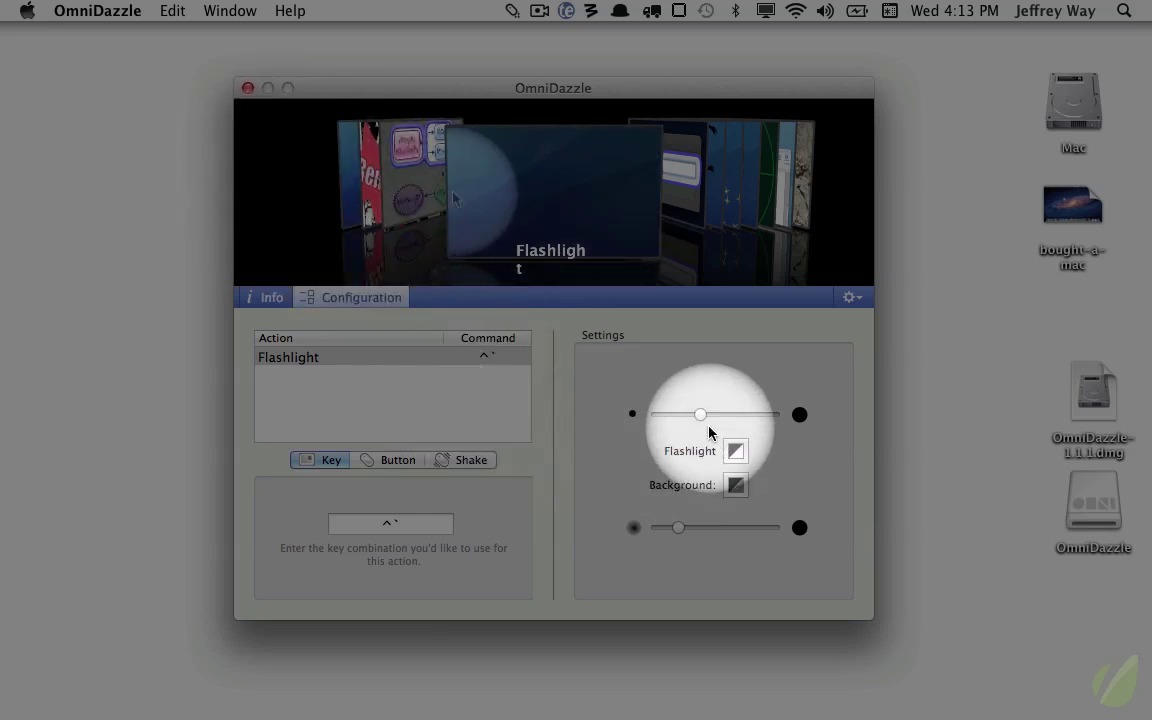This screenshot has width=1152, height=720.
Task: Click the Growl-style hat icon in menu bar
Action: [620, 11]
